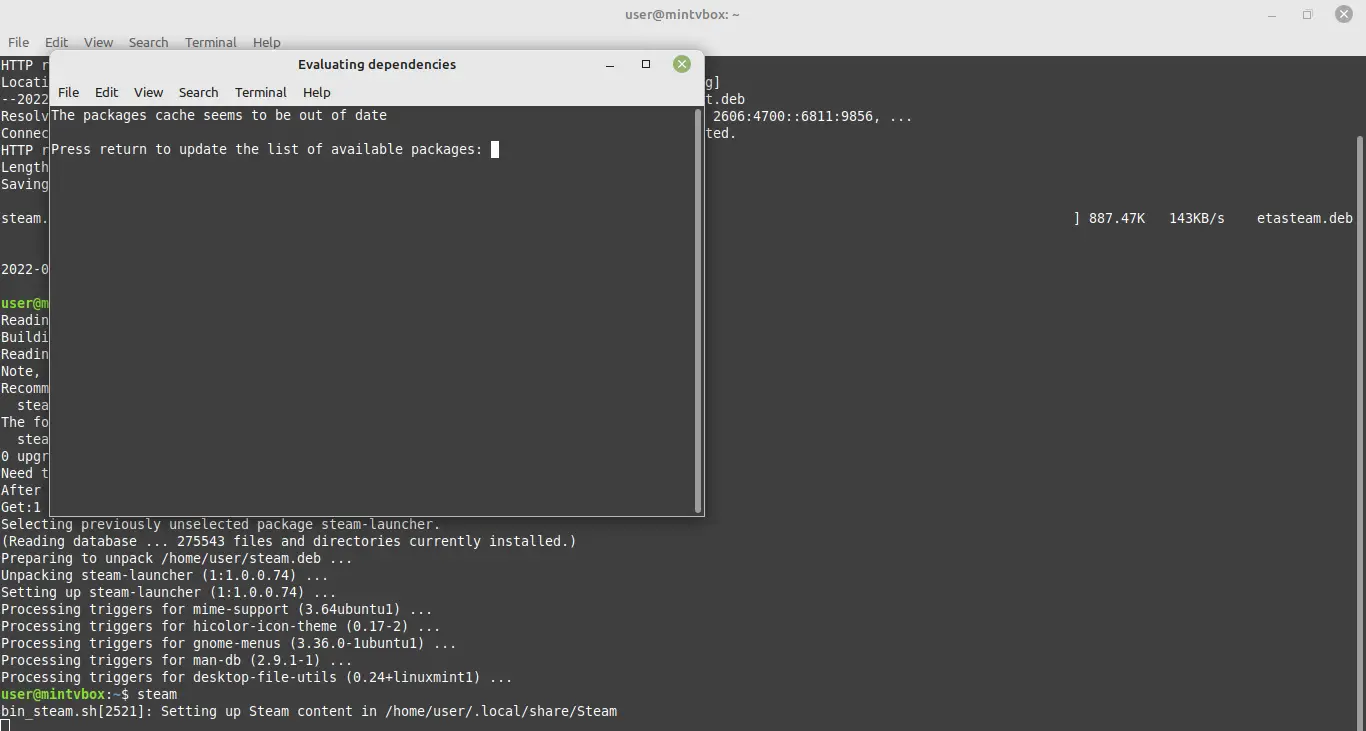Open View menu of user@mintvbox terminal
The width and height of the screenshot is (1366, 731).
click(x=98, y=42)
